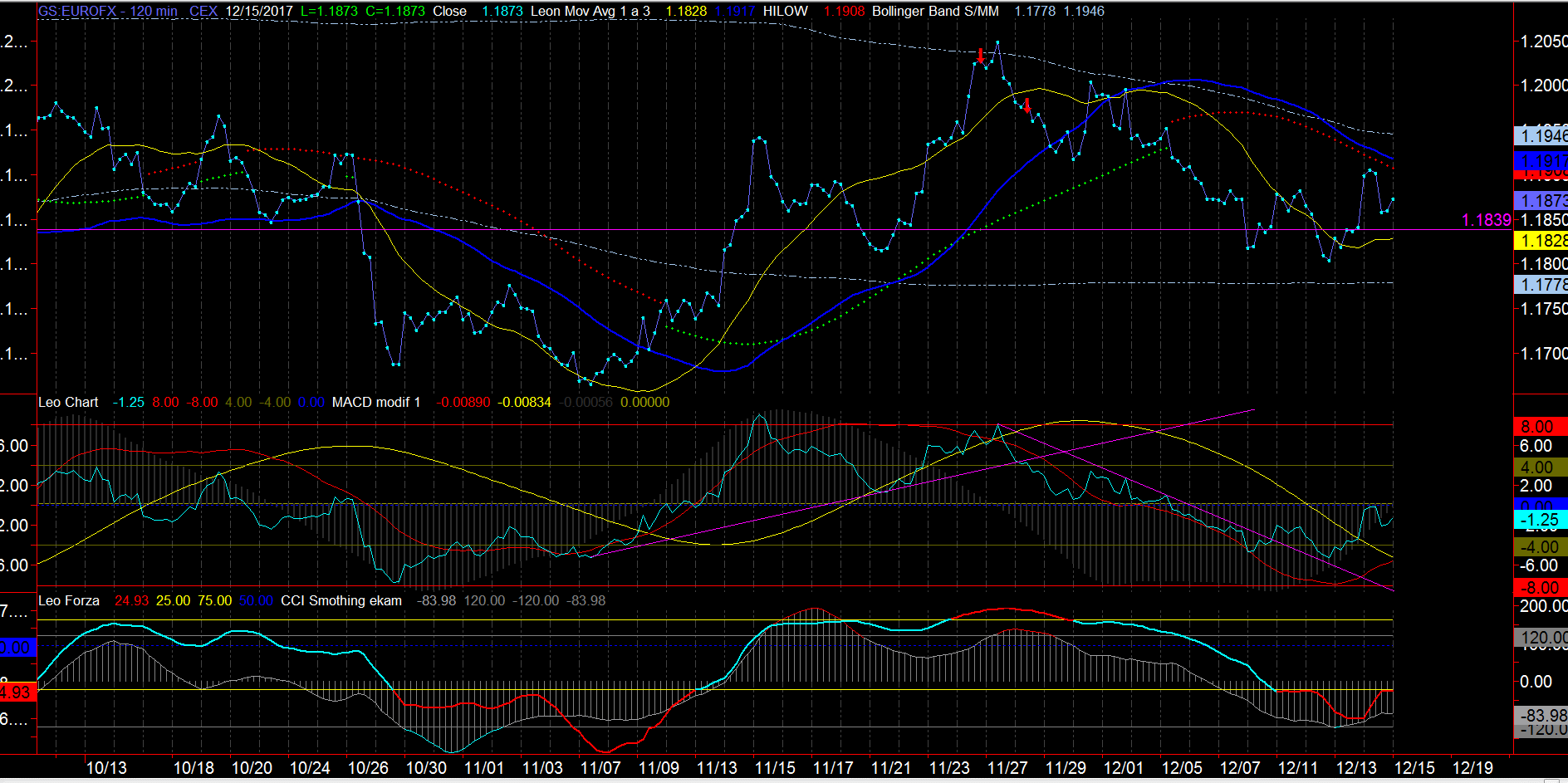Click the 12/13 date on time axis
Image resolution: width=1568 pixels, height=783 pixels.
point(1356,769)
